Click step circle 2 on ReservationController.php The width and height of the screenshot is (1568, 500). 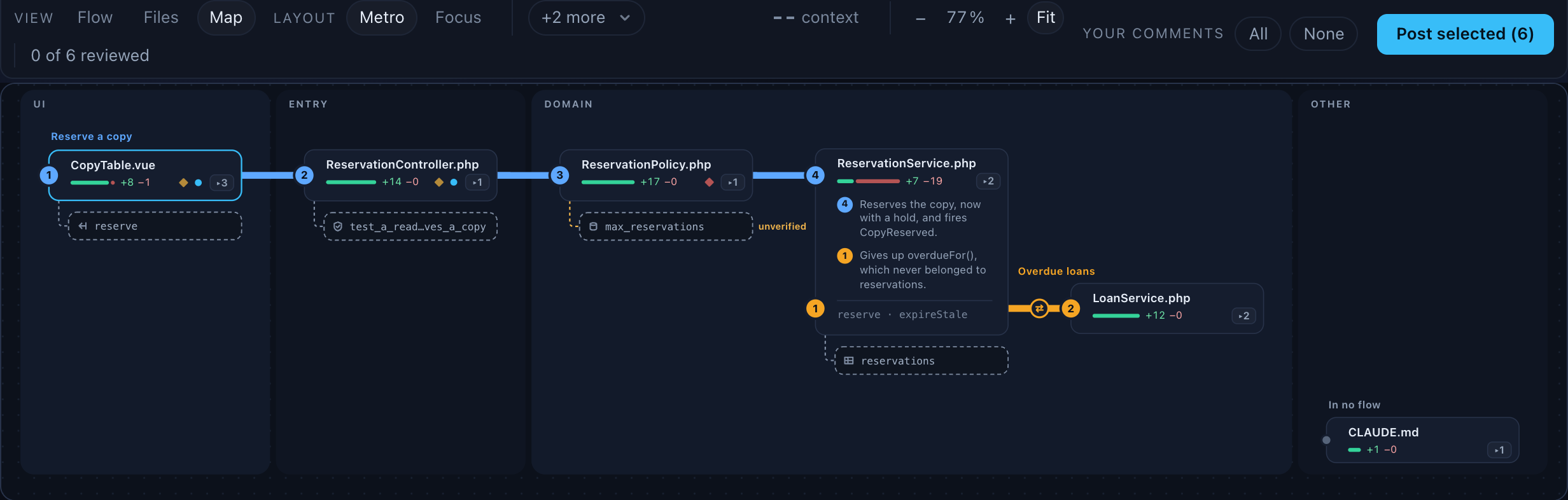(x=304, y=175)
